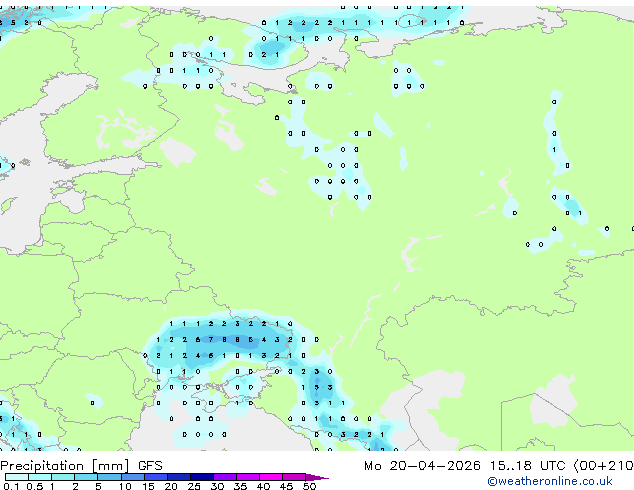Click the 2–5 mm legend swatch
The width and height of the screenshot is (634, 490).
tap(86, 477)
